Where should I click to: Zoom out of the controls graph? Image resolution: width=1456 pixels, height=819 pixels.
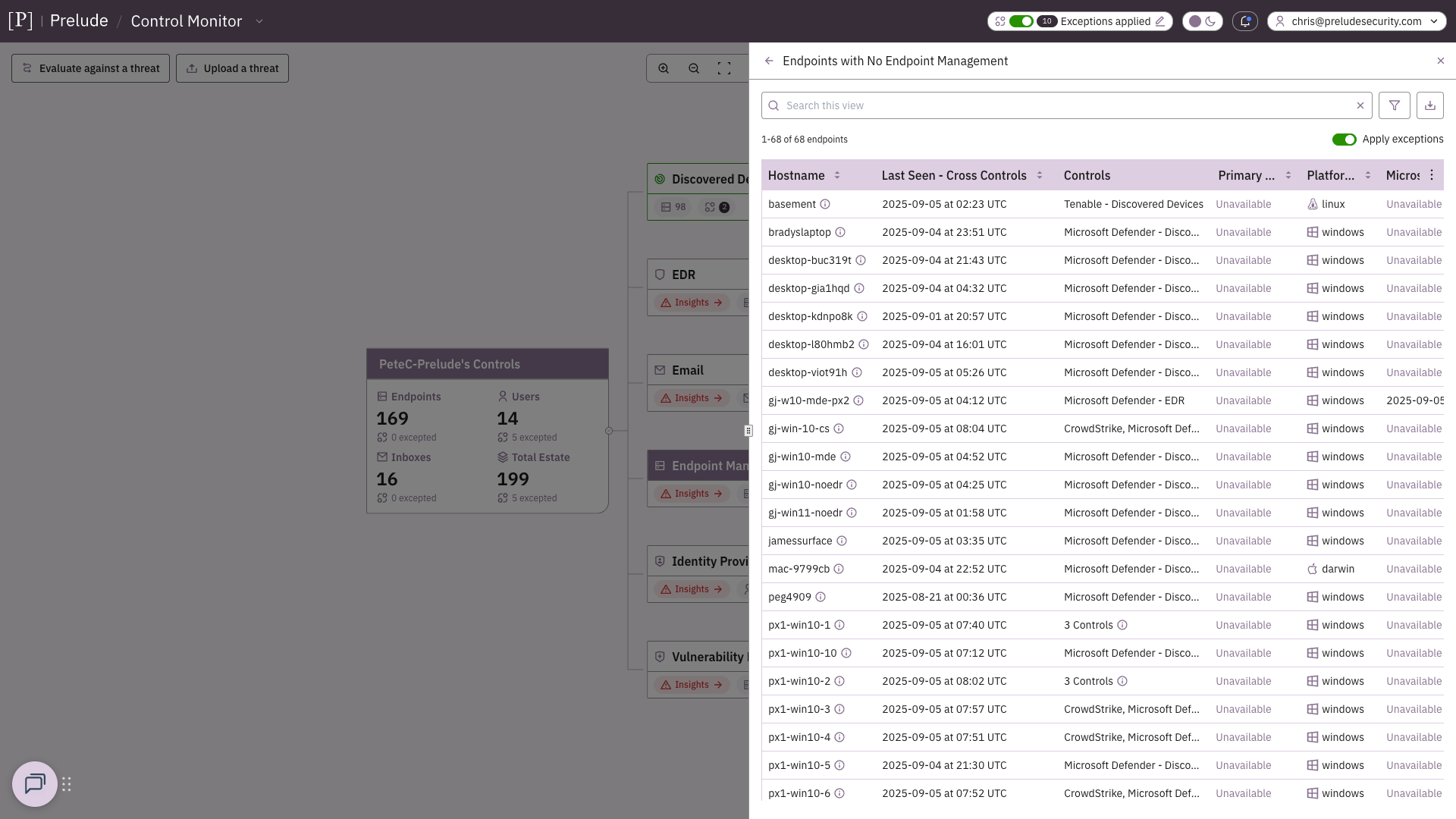click(x=694, y=68)
